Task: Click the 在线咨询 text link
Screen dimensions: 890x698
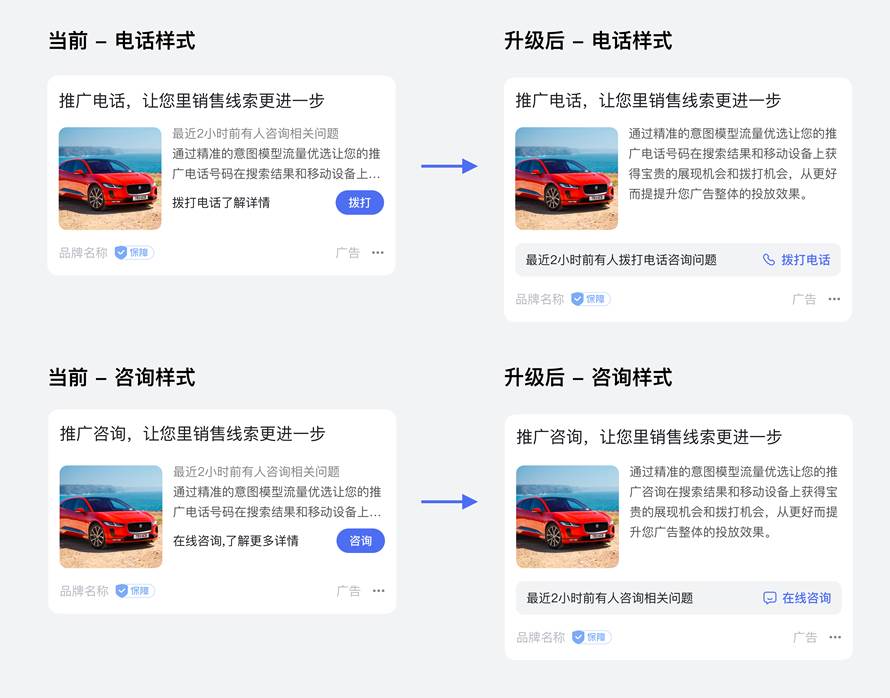Action: coord(806,598)
